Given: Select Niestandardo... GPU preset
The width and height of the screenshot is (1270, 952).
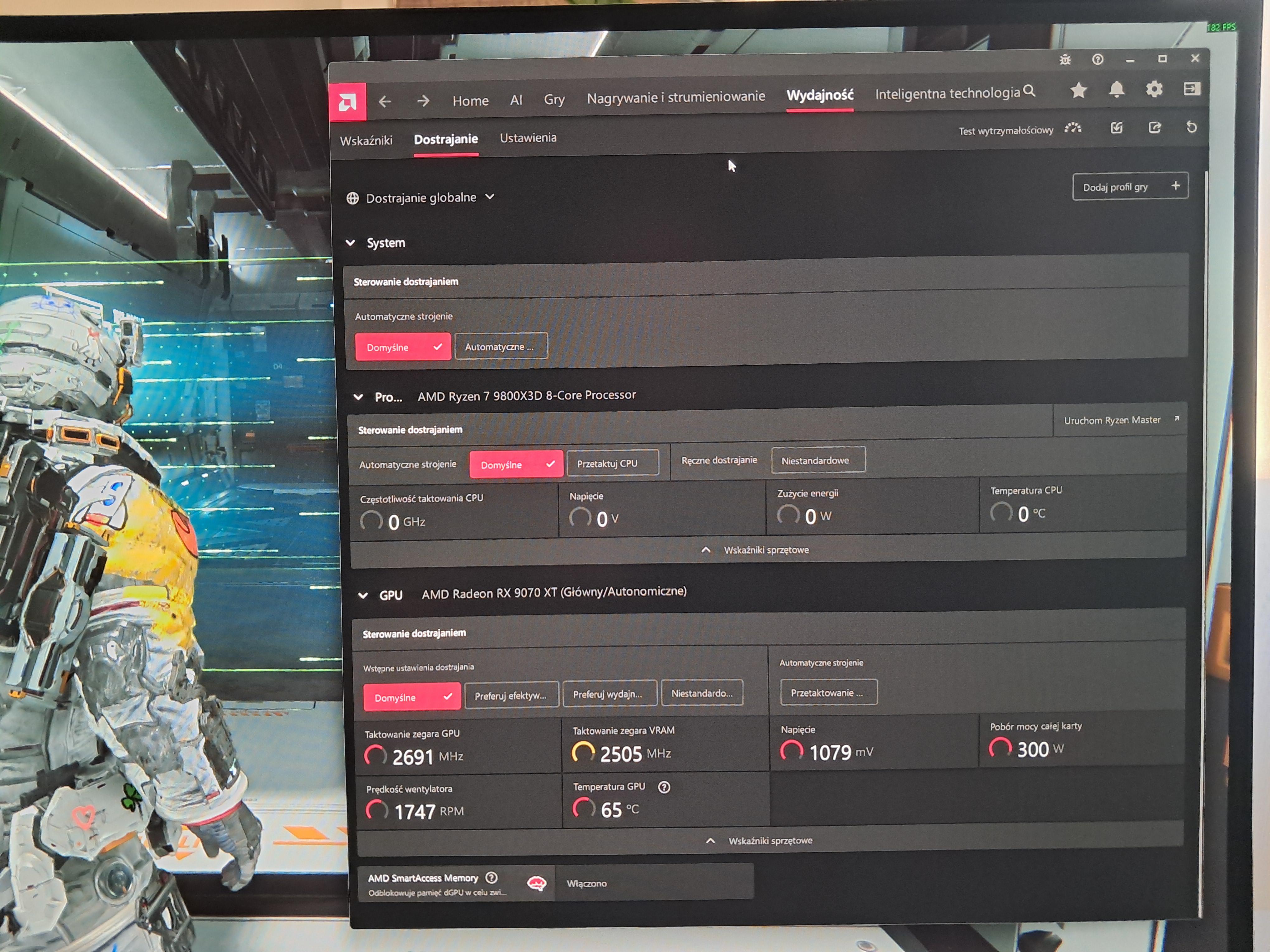Looking at the screenshot, I should pos(702,693).
